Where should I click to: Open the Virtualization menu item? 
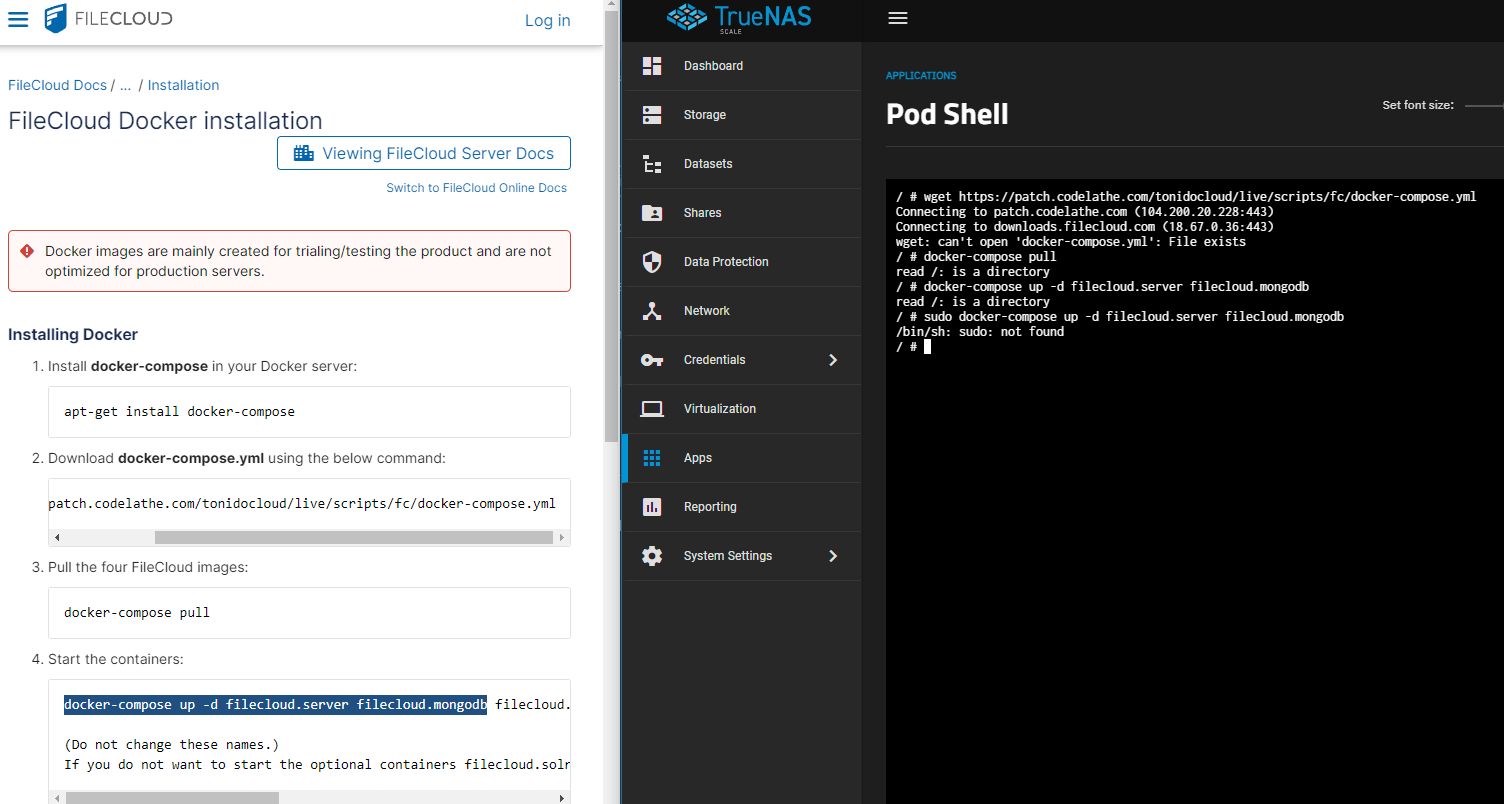[x=741, y=409]
